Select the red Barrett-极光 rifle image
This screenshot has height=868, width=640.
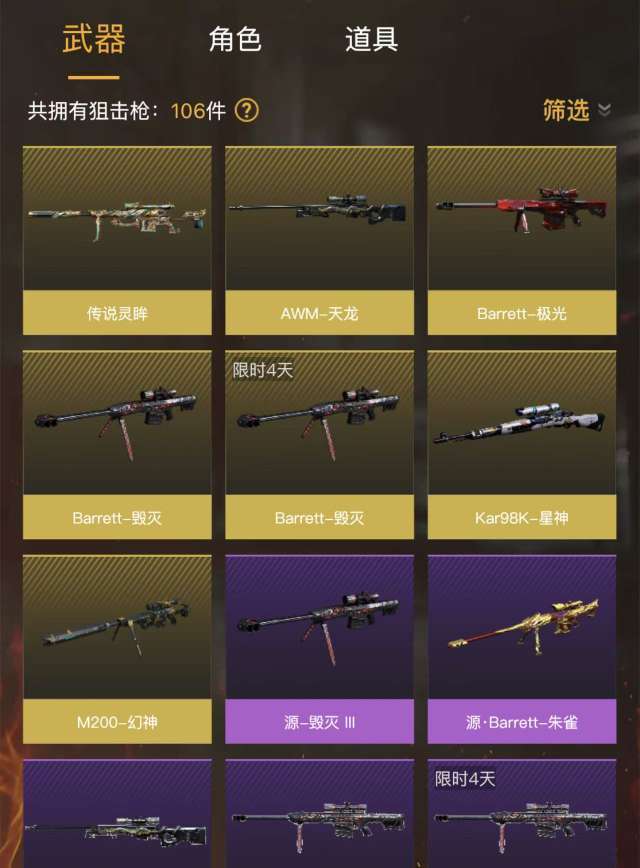[x=522, y=210]
